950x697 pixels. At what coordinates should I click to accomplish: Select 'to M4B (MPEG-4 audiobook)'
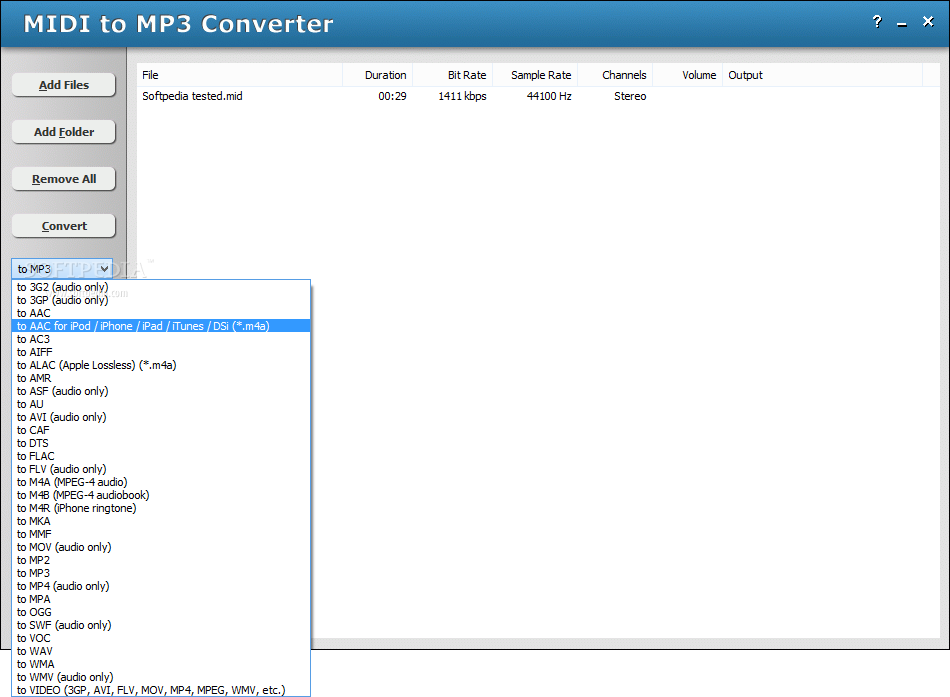[x=161, y=495]
